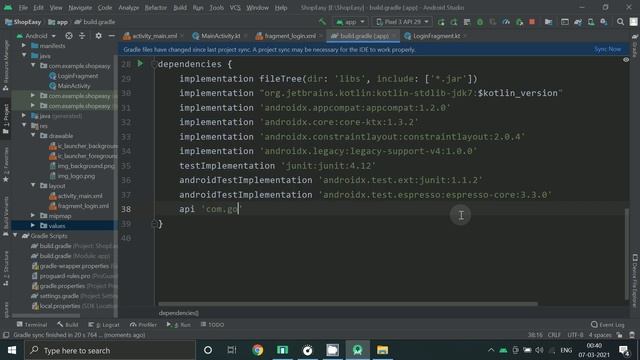Image resolution: width=640 pixels, height=360 pixels.
Task: Toggle the inspection eye icon in the editor
Action: (x=626, y=60)
